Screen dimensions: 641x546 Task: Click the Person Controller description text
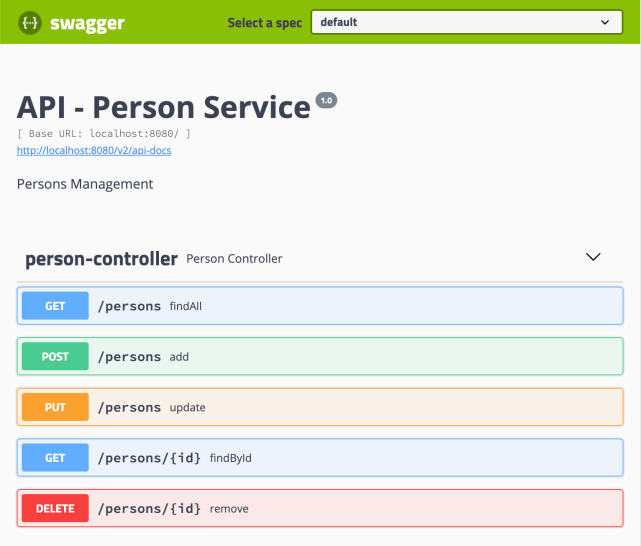(234, 259)
